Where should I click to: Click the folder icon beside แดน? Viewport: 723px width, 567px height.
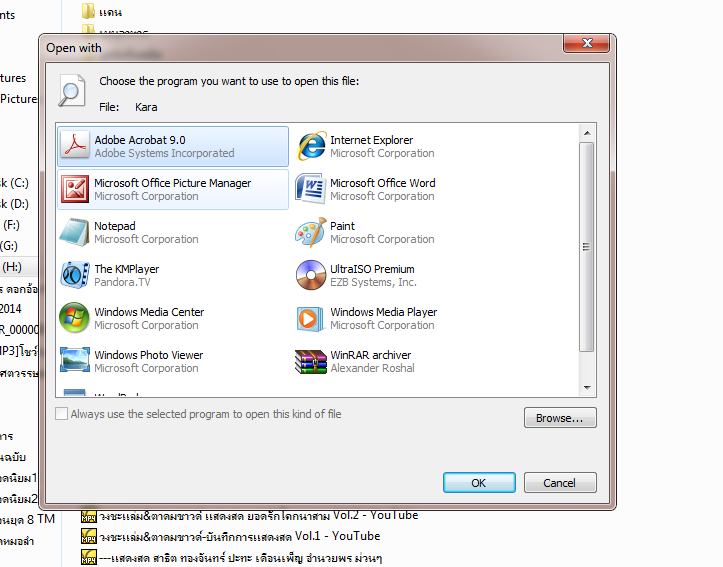click(89, 11)
